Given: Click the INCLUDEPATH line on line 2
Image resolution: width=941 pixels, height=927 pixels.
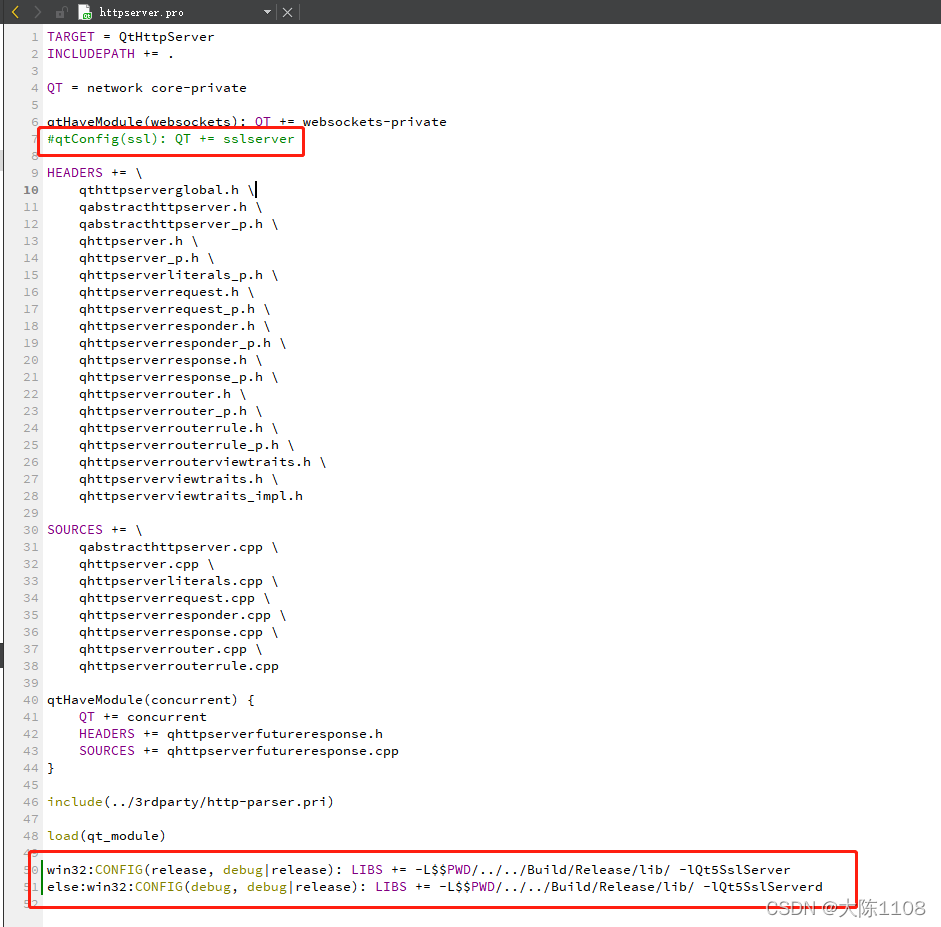Looking at the screenshot, I should 91,53.
